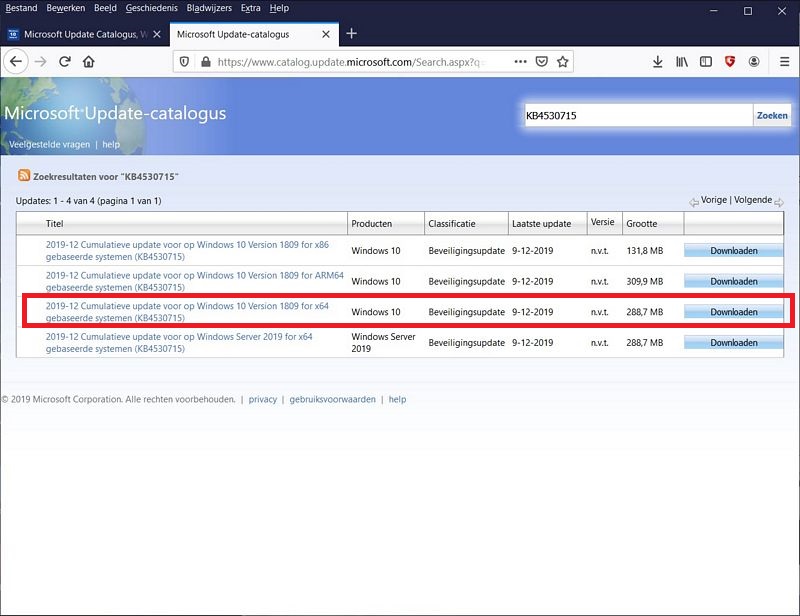The image size is (800, 616).
Task: Download the ARM64 update
Action: point(734,281)
